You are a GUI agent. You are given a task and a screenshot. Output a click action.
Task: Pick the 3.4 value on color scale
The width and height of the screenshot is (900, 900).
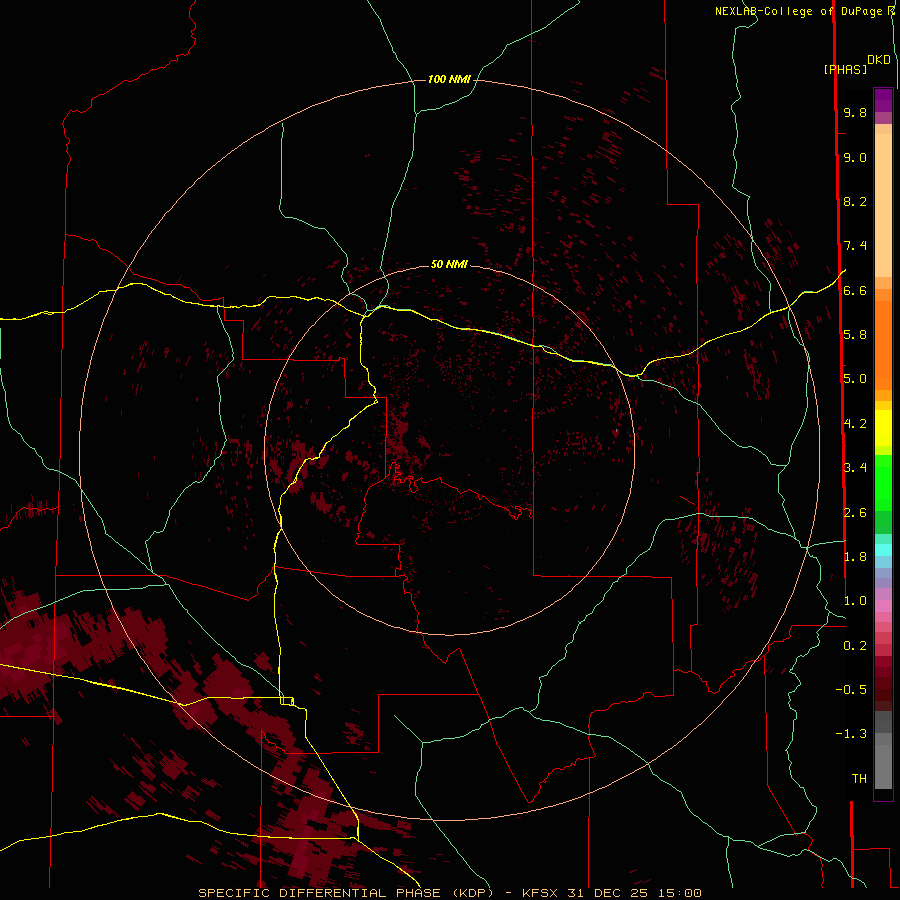tap(855, 468)
